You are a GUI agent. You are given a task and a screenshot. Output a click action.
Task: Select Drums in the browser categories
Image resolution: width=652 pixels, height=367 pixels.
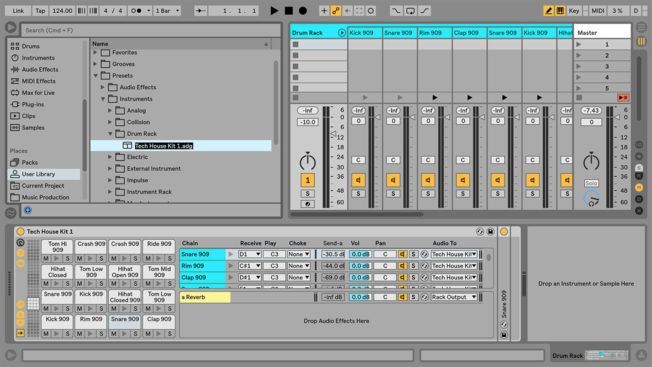(x=30, y=46)
